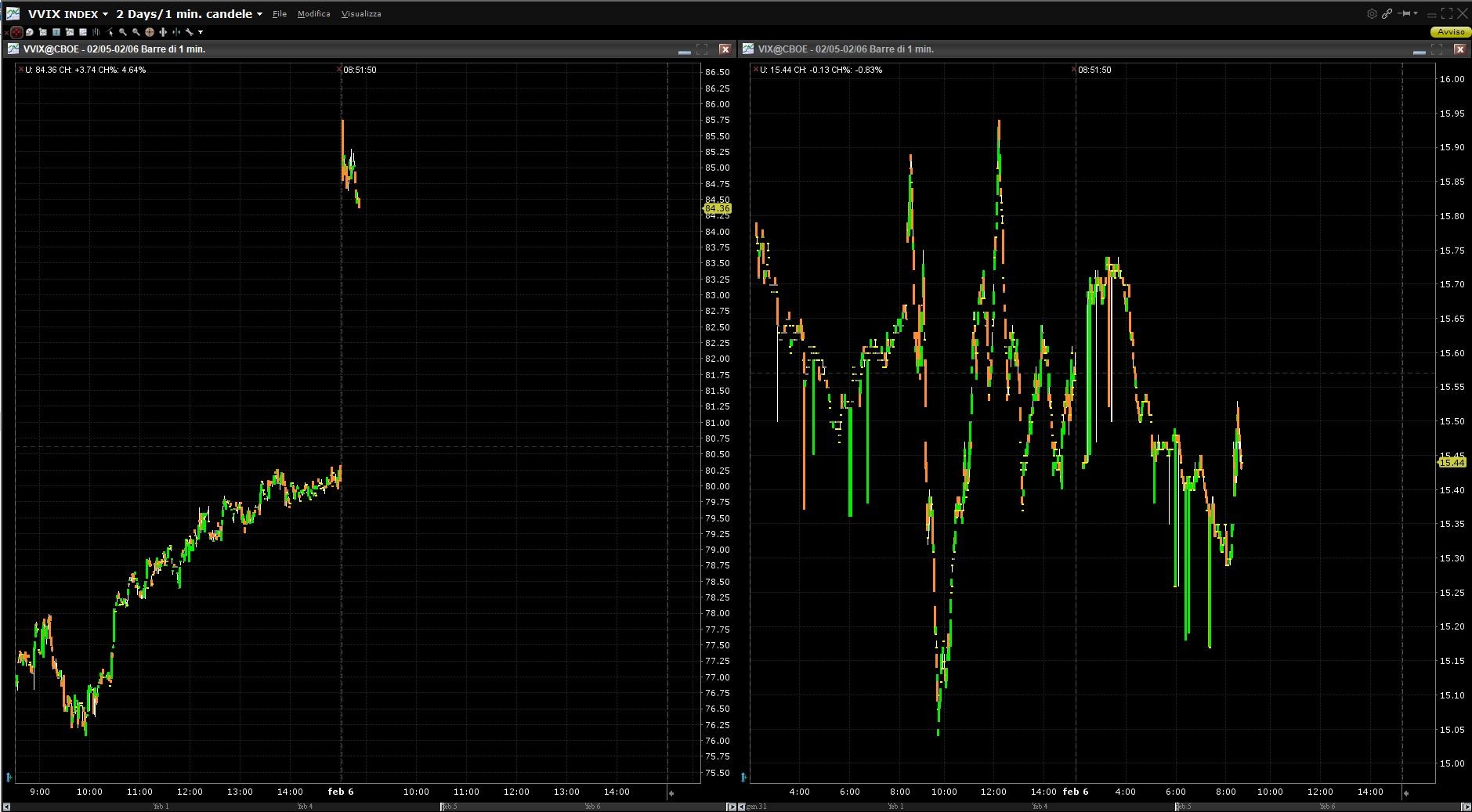Click the blue square toolbar icon

[56, 32]
